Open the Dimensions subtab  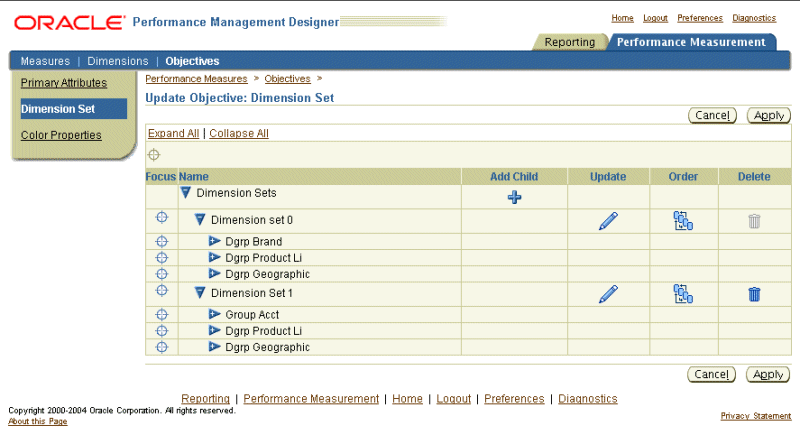coord(118,61)
